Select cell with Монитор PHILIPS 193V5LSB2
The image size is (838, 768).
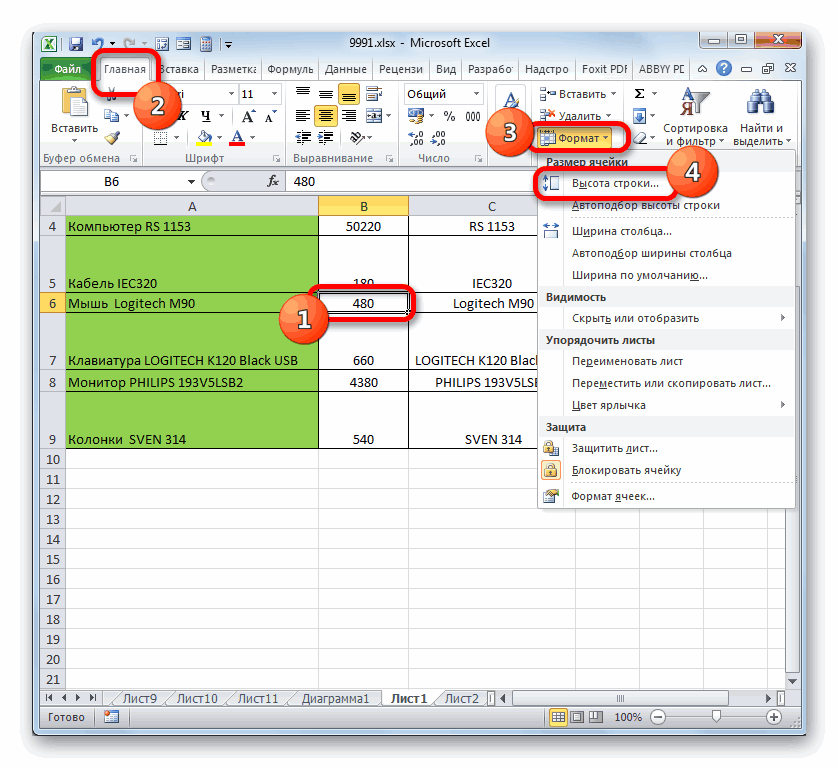click(192, 383)
